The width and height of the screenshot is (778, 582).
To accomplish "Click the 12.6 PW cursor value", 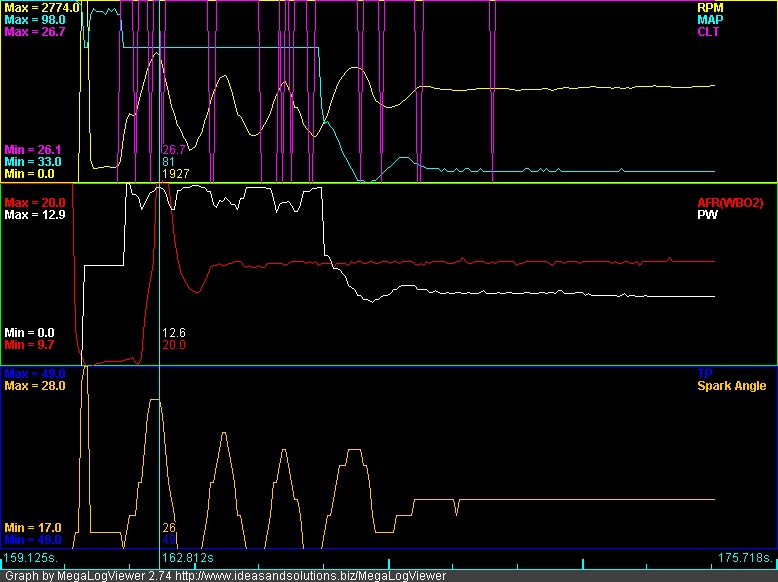I will pos(173,332).
